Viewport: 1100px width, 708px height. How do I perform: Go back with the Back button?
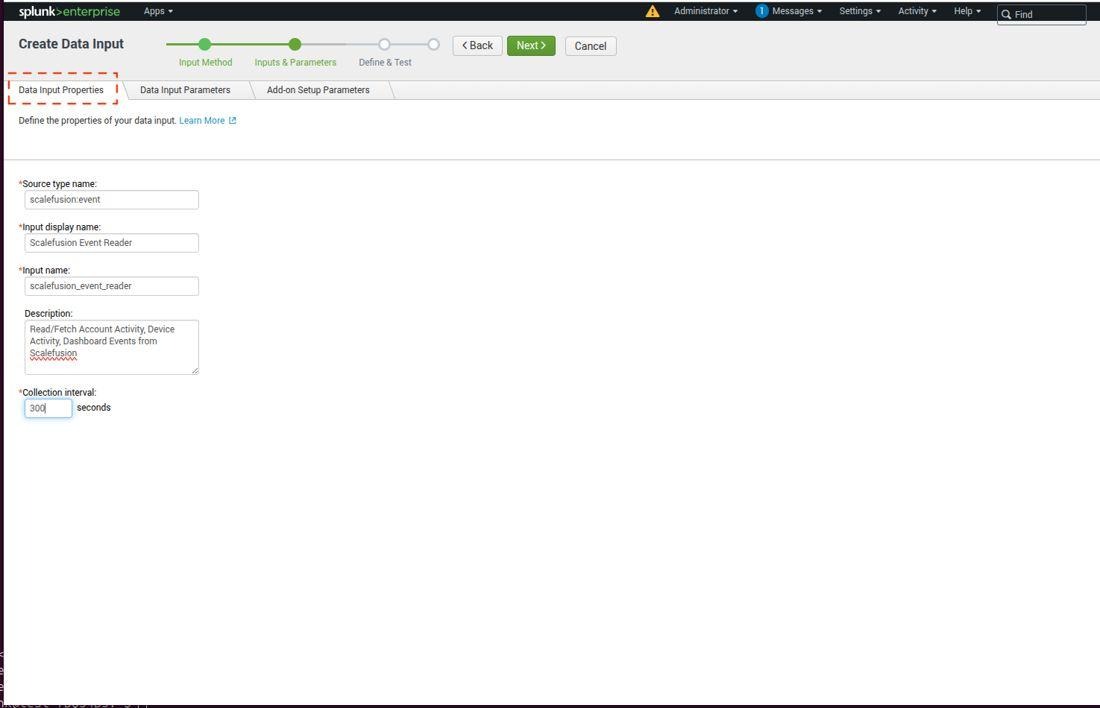tap(477, 46)
